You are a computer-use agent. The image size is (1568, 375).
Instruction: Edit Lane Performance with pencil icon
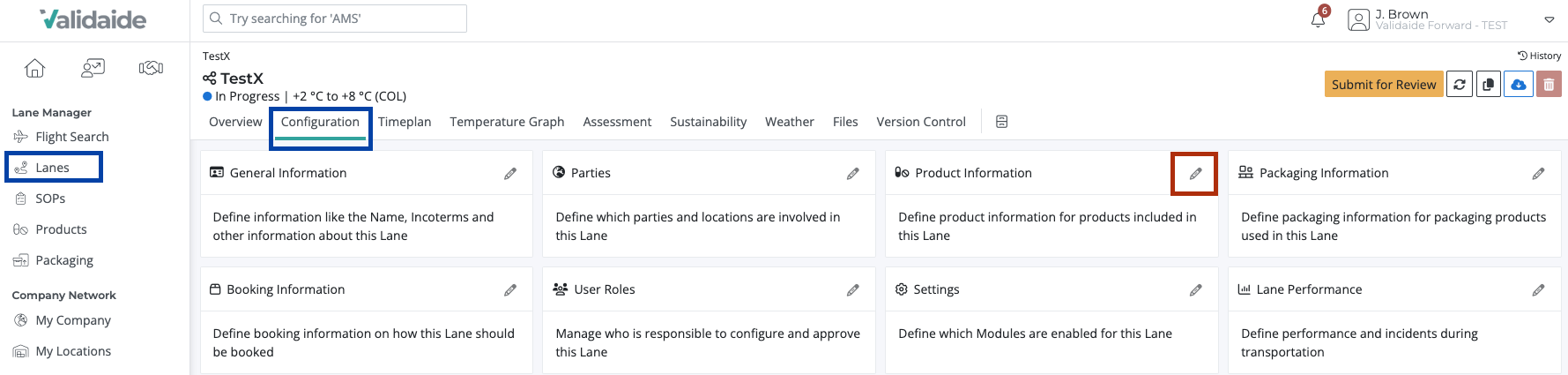[1538, 290]
